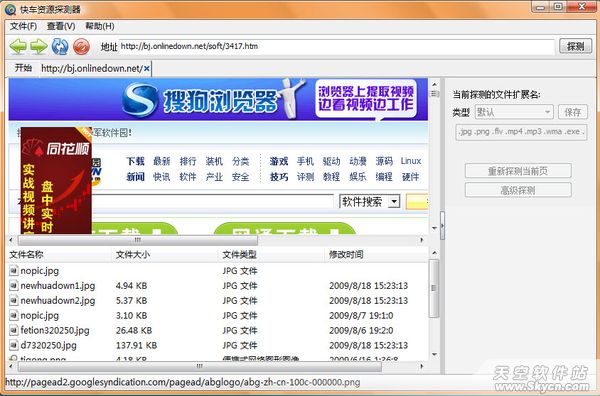Click file icon beside fetion320250.jpg
Viewport: 600px width, 396px height.
pyautogui.click(x=14, y=330)
